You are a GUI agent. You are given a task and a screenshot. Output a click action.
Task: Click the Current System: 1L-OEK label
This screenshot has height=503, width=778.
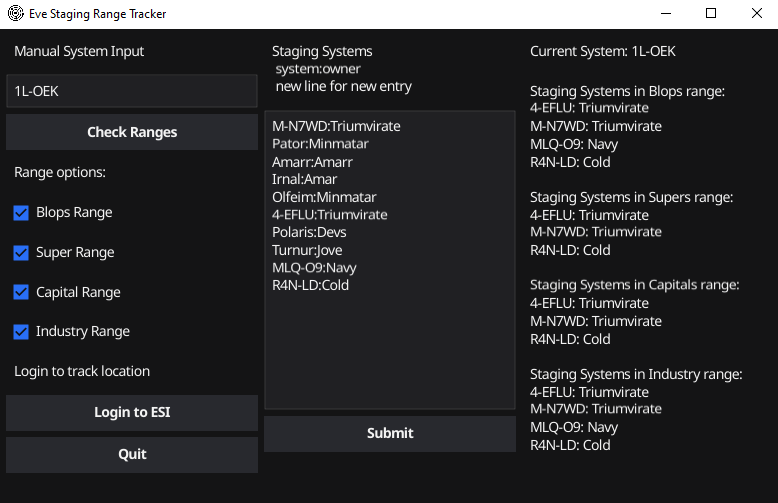(x=602, y=51)
